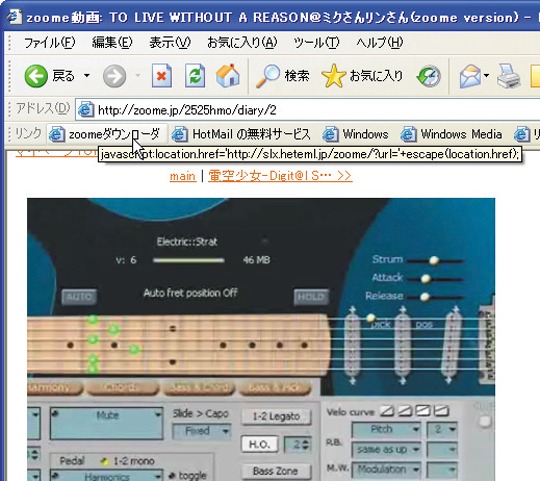The image size is (540, 481).
Task: Click the Bass Zone button
Action: coord(276,471)
